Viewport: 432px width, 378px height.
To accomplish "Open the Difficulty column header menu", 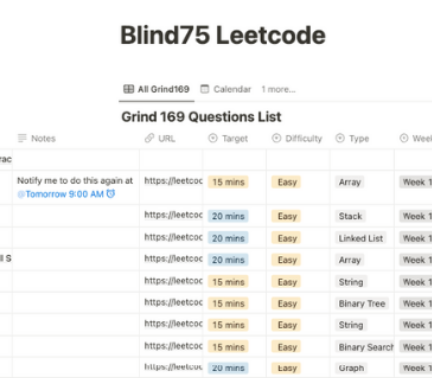I will [298, 138].
